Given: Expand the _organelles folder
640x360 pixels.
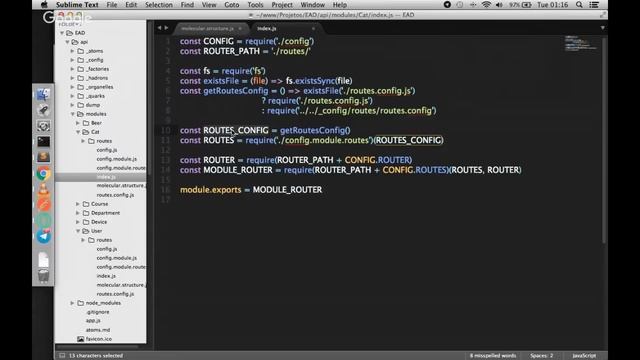Looking at the screenshot, I should [73, 87].
